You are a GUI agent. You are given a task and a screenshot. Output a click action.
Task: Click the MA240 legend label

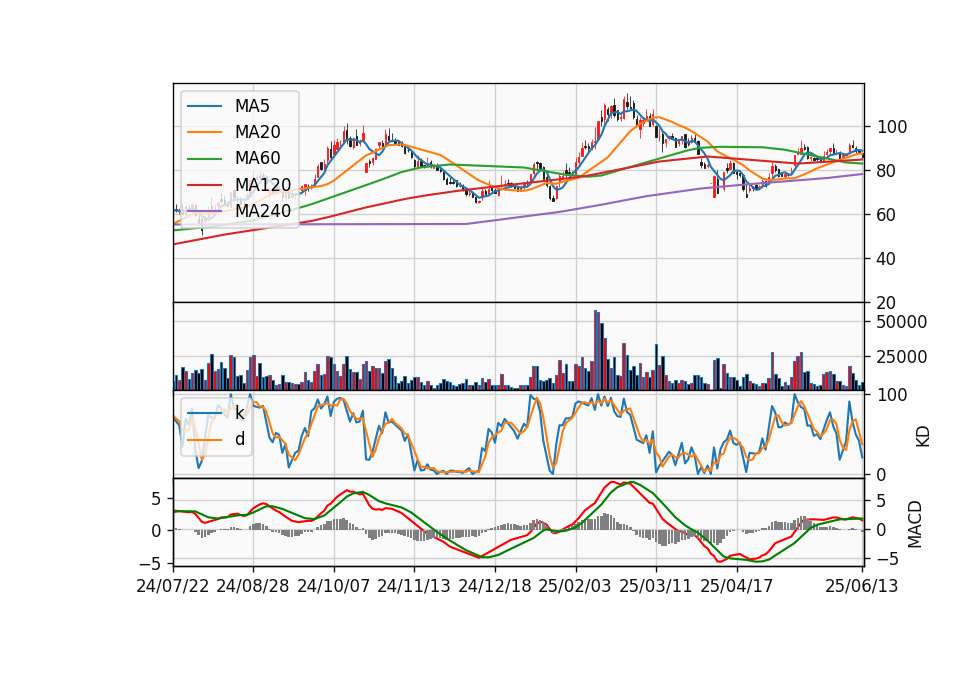[263, 211]
